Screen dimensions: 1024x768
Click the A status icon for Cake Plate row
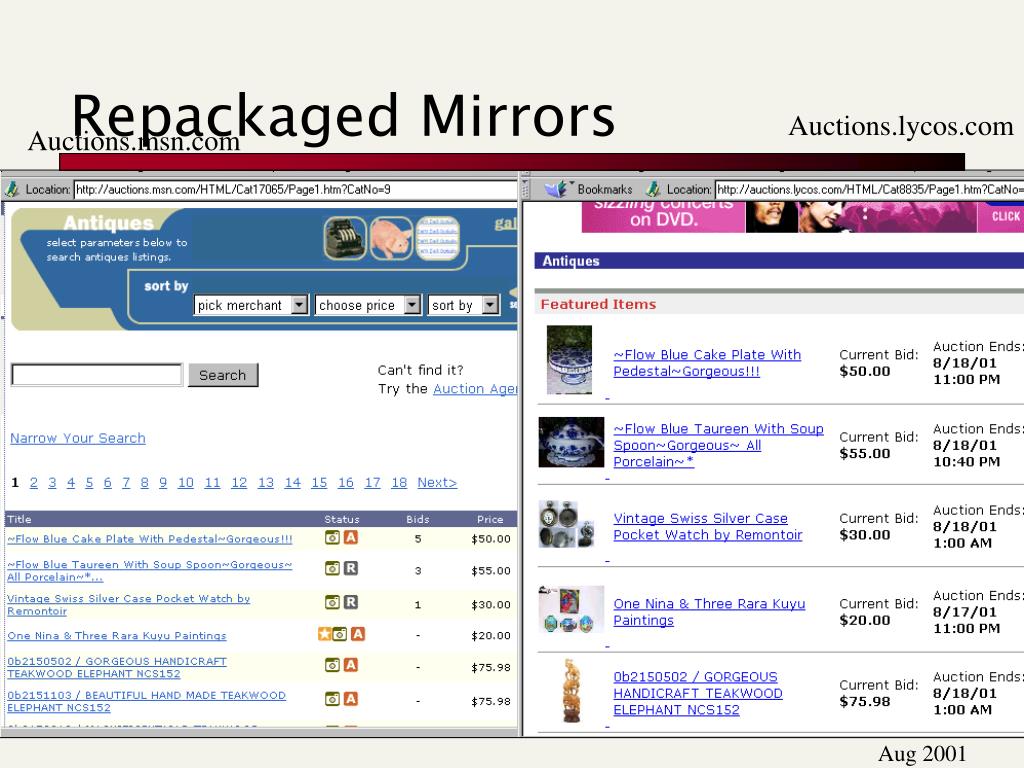(351, 537)
